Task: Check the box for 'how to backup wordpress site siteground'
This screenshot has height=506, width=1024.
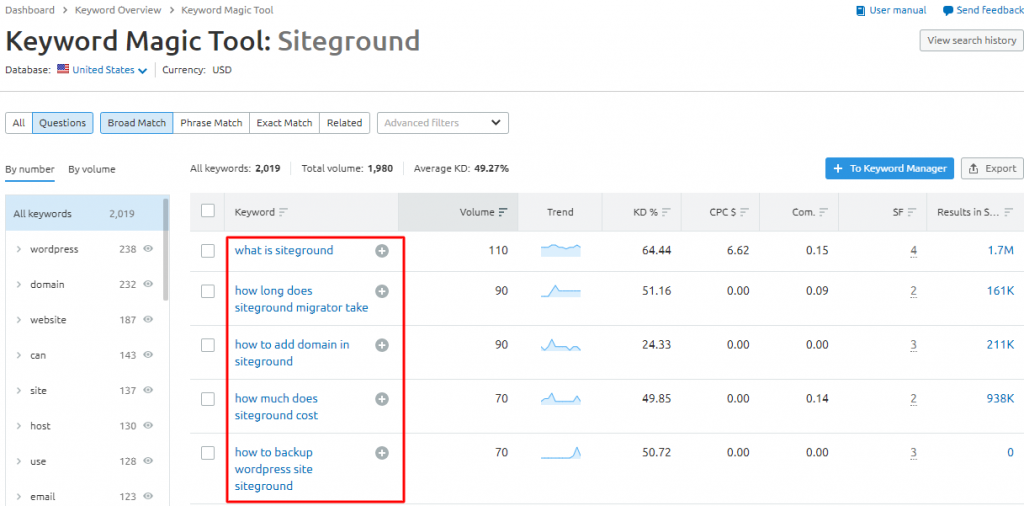Action: pyautogui.click(x=208, y=452)
